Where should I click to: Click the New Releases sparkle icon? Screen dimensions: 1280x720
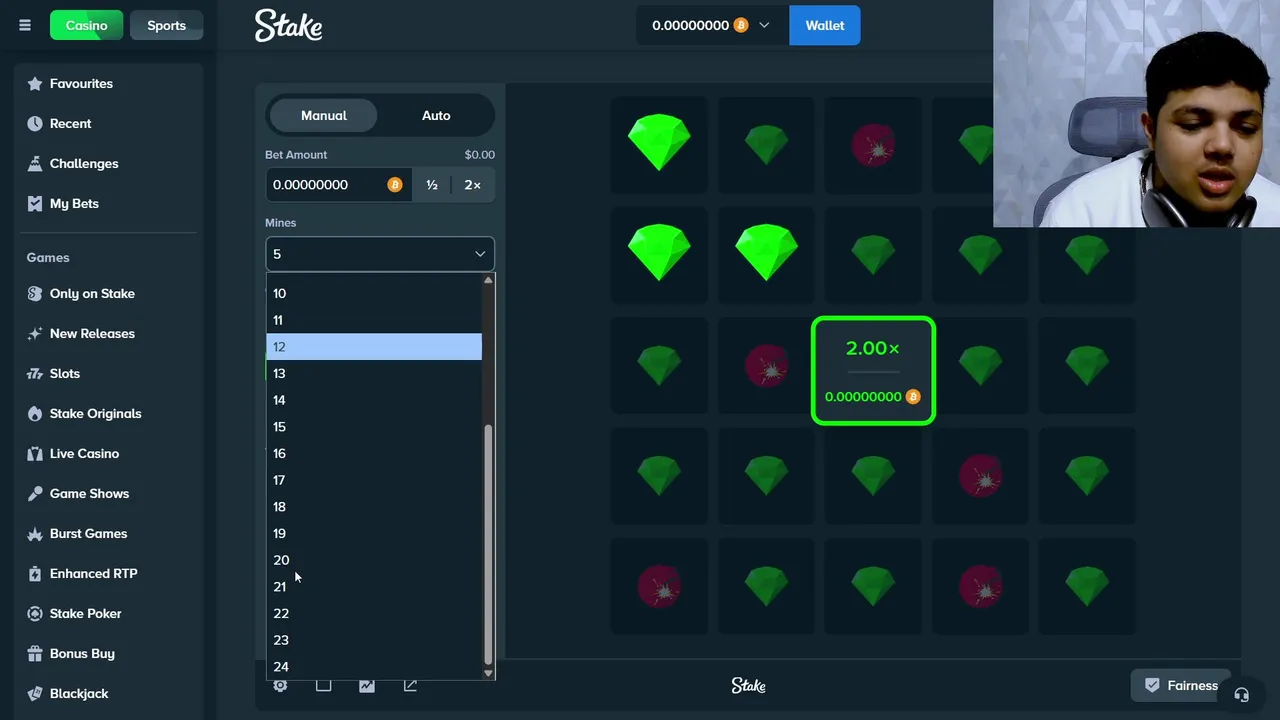(35, 334)
